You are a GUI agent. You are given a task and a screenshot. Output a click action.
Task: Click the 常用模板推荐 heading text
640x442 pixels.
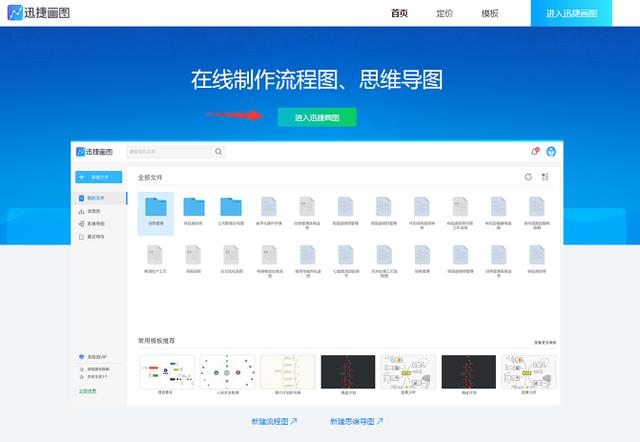click(x=156, y=341)
